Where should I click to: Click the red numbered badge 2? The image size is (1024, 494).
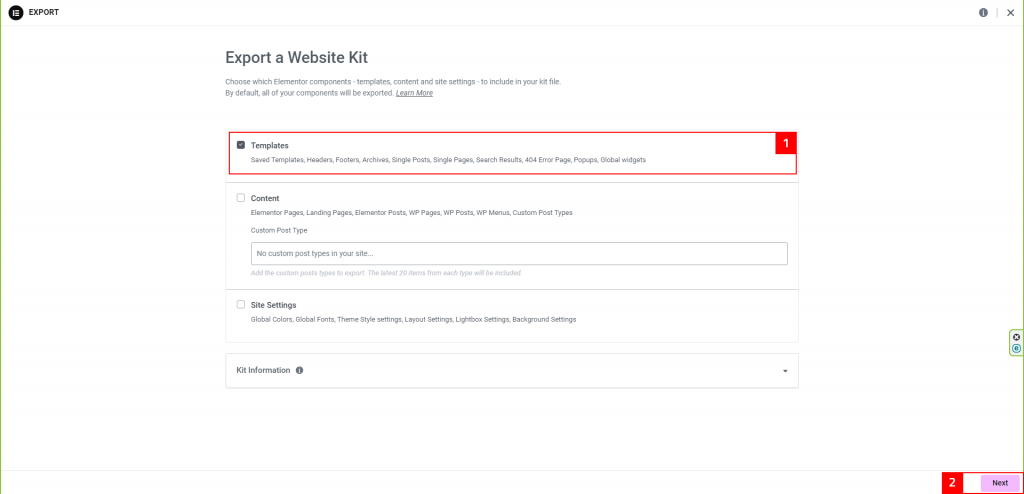952,484
